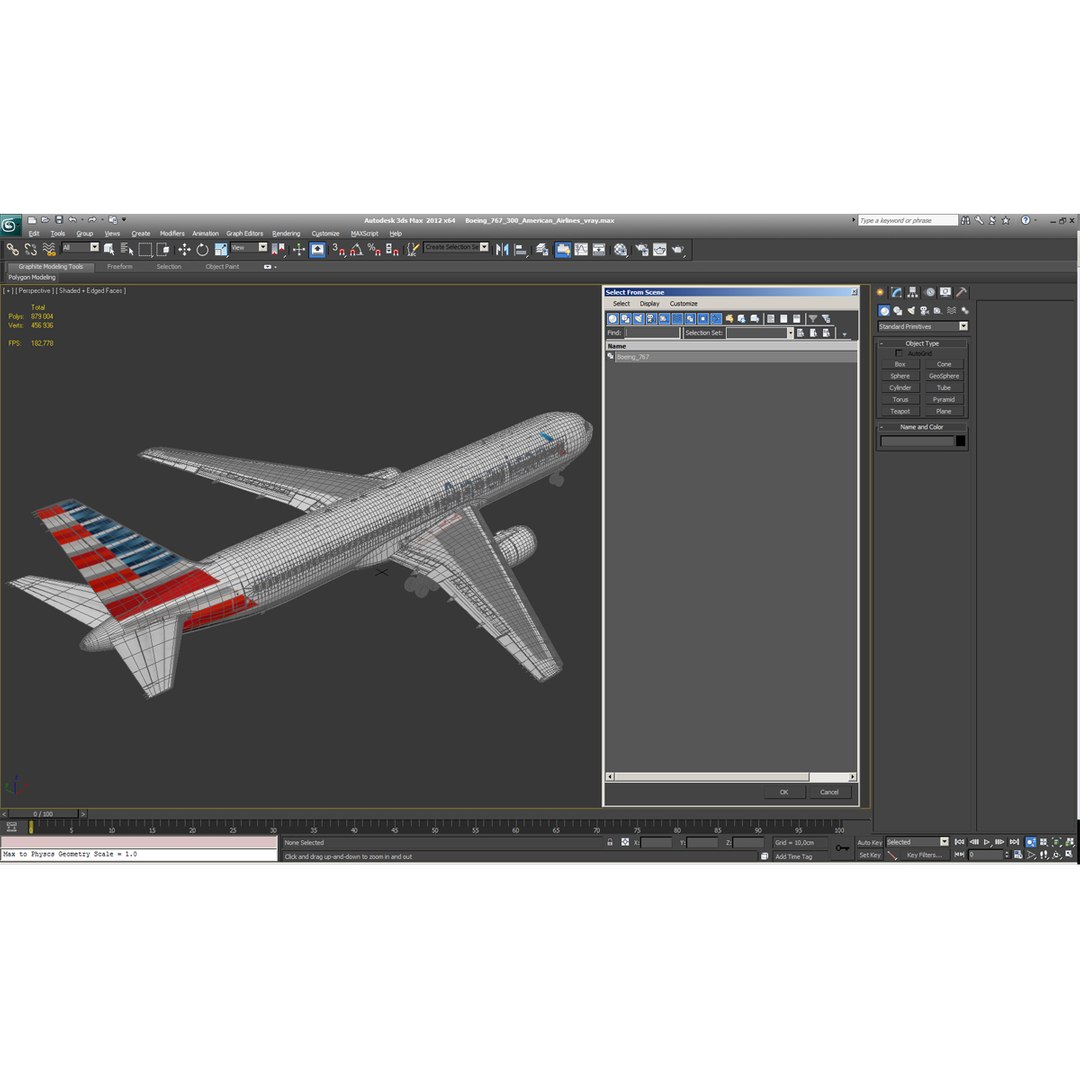Click the Mirror tool icon
Image resolution: width=1080 pixels, height=1080 pixels.
[x=502, y=249]
